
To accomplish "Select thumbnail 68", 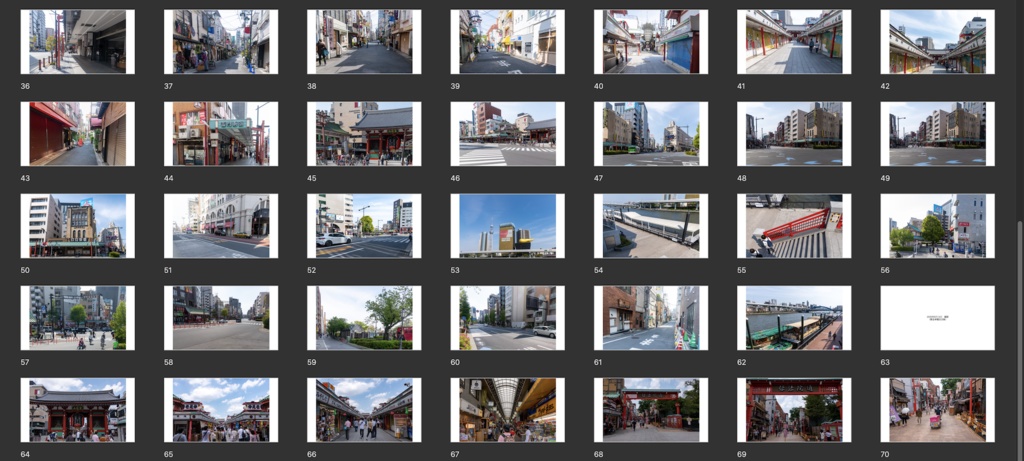I will point(651,410).
